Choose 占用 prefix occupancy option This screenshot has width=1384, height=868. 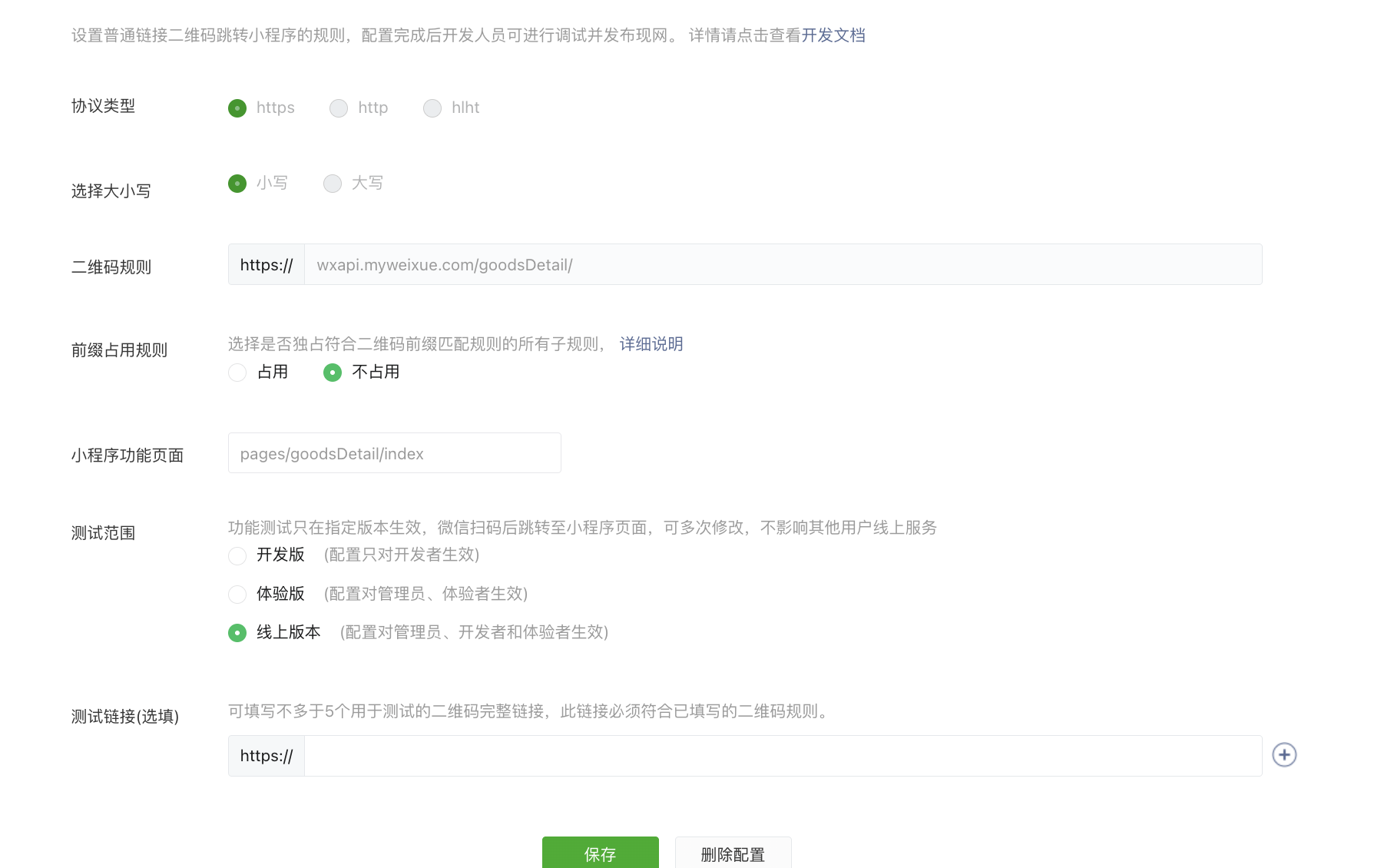(x=237, y=373)
